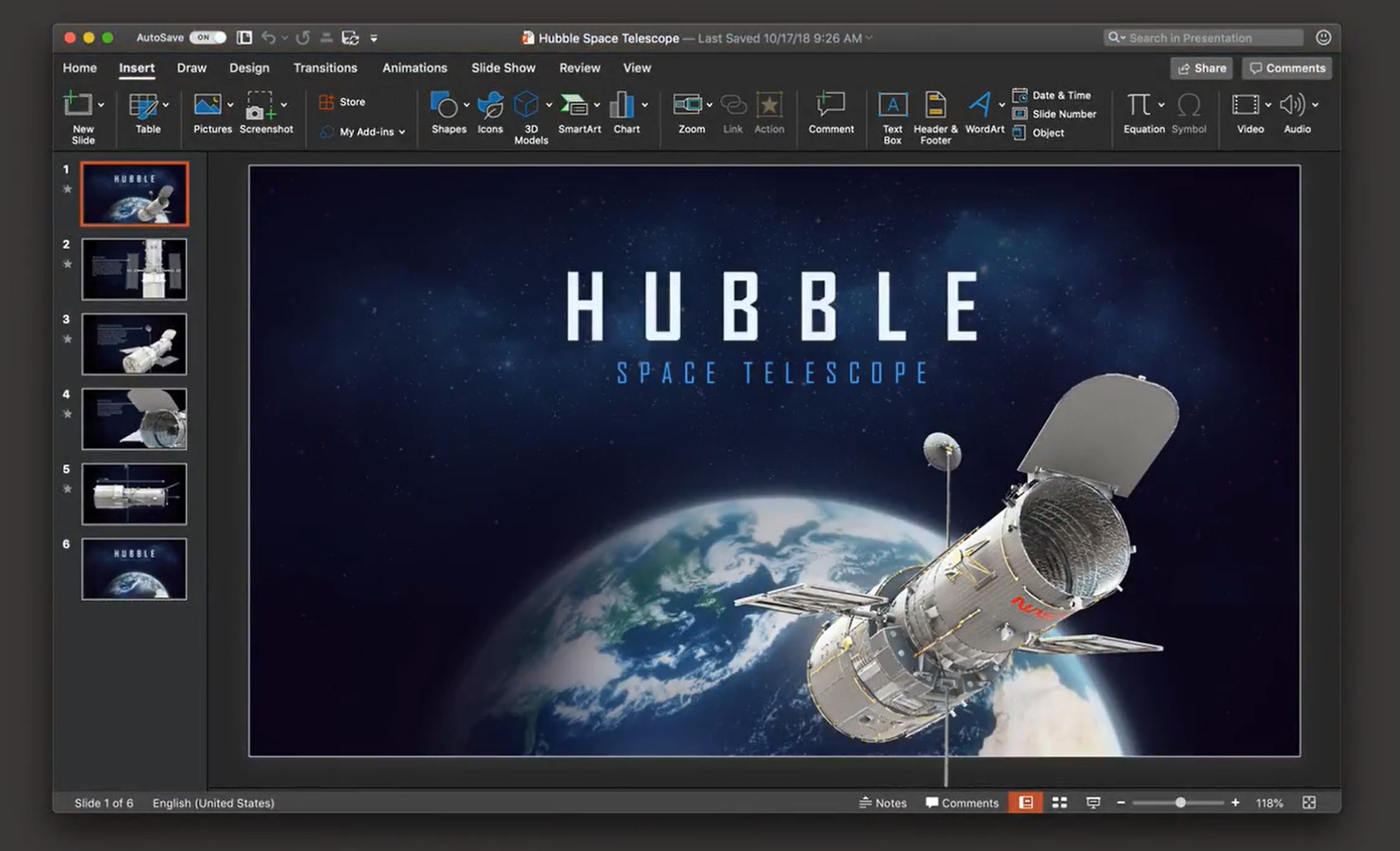Click the 118% zoom level

pyautogui.click(x=1269, y=802)
